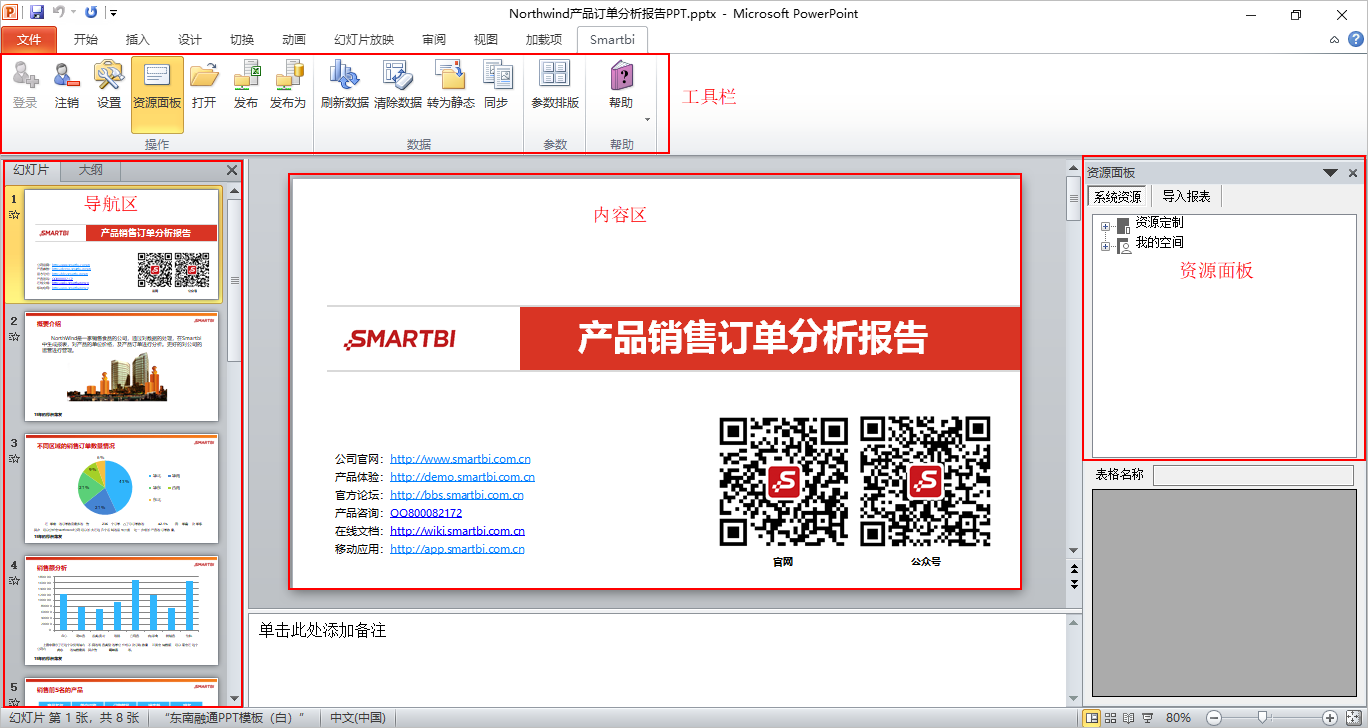Screen dimensions: 1368x728
Task: Click the 清除数据 clear data icon
Action: coord(398,76)
